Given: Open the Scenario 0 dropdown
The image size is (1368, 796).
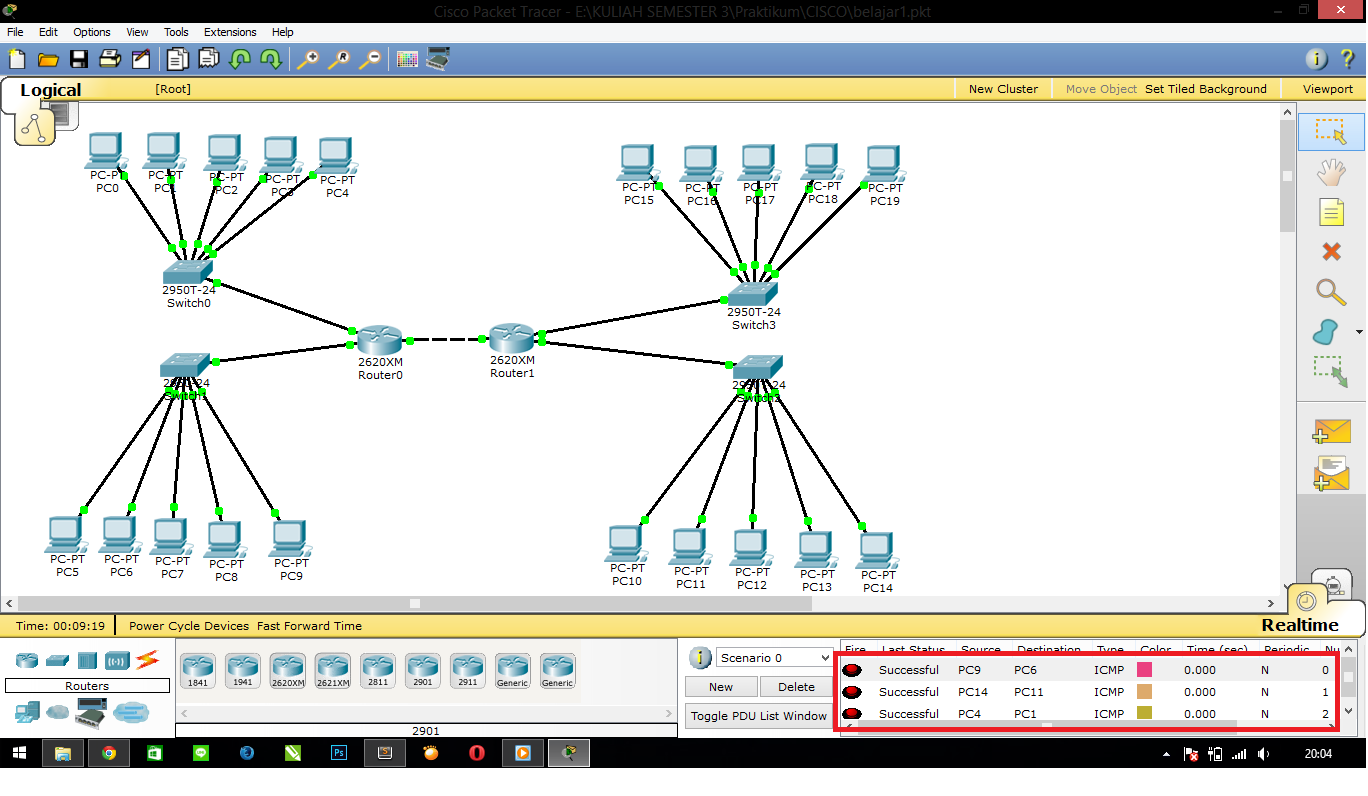Looking at the screenshot, I should coord(773,657).
